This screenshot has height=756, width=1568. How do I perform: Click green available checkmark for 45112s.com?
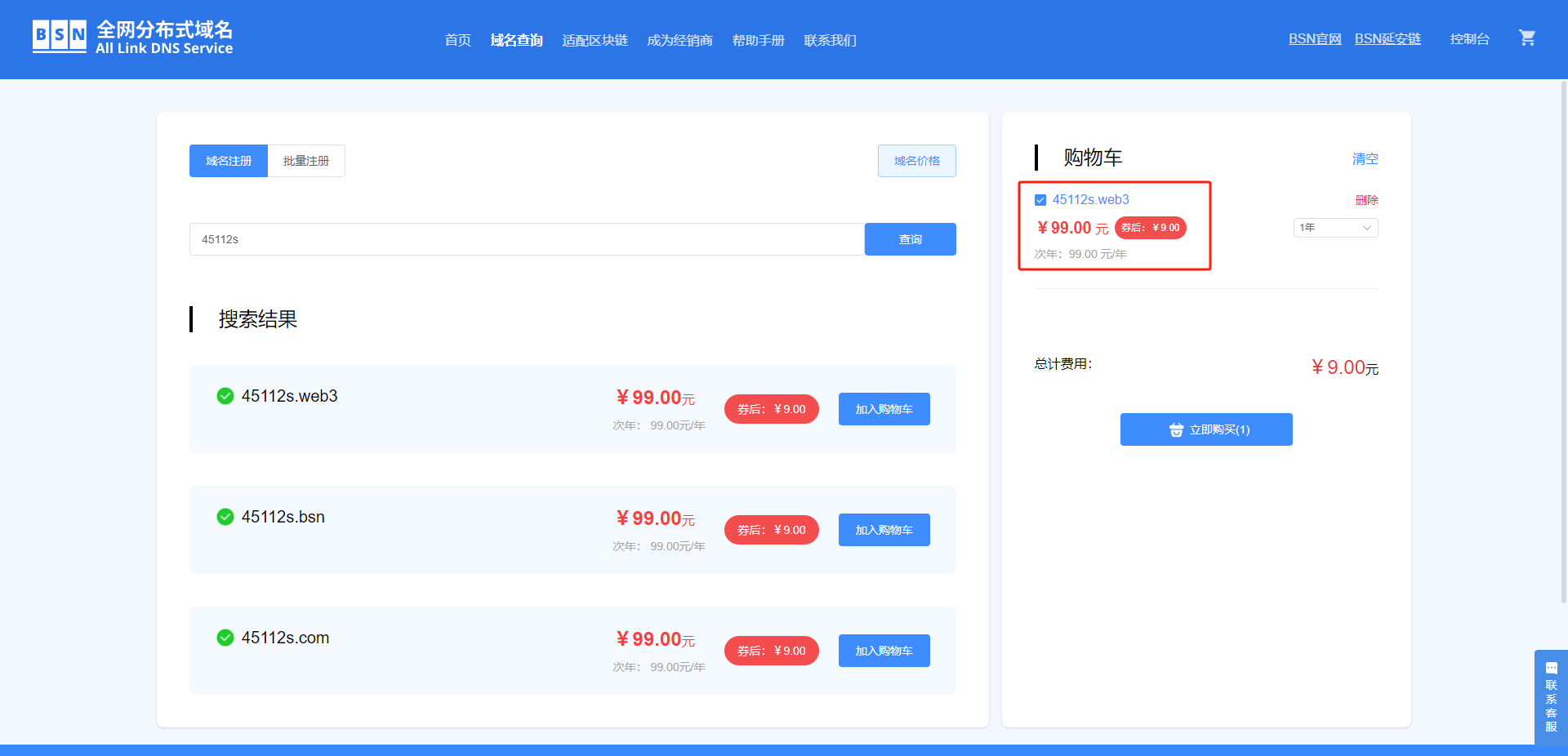pos(225,638)
